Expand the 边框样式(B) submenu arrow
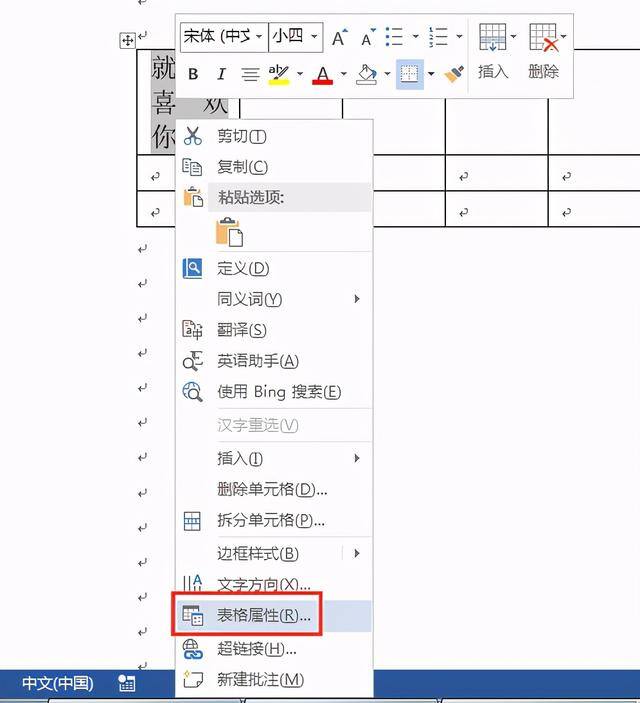The width and height of the screenshot is (640, 703). coord(357,553)
